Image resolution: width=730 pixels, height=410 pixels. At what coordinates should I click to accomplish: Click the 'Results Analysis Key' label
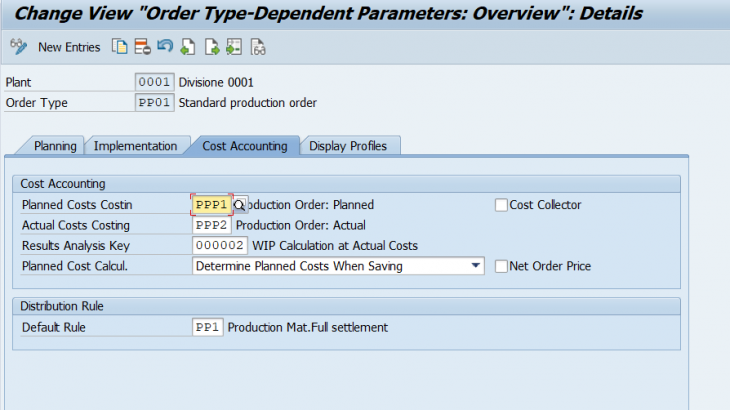click(x=76, y=246)
